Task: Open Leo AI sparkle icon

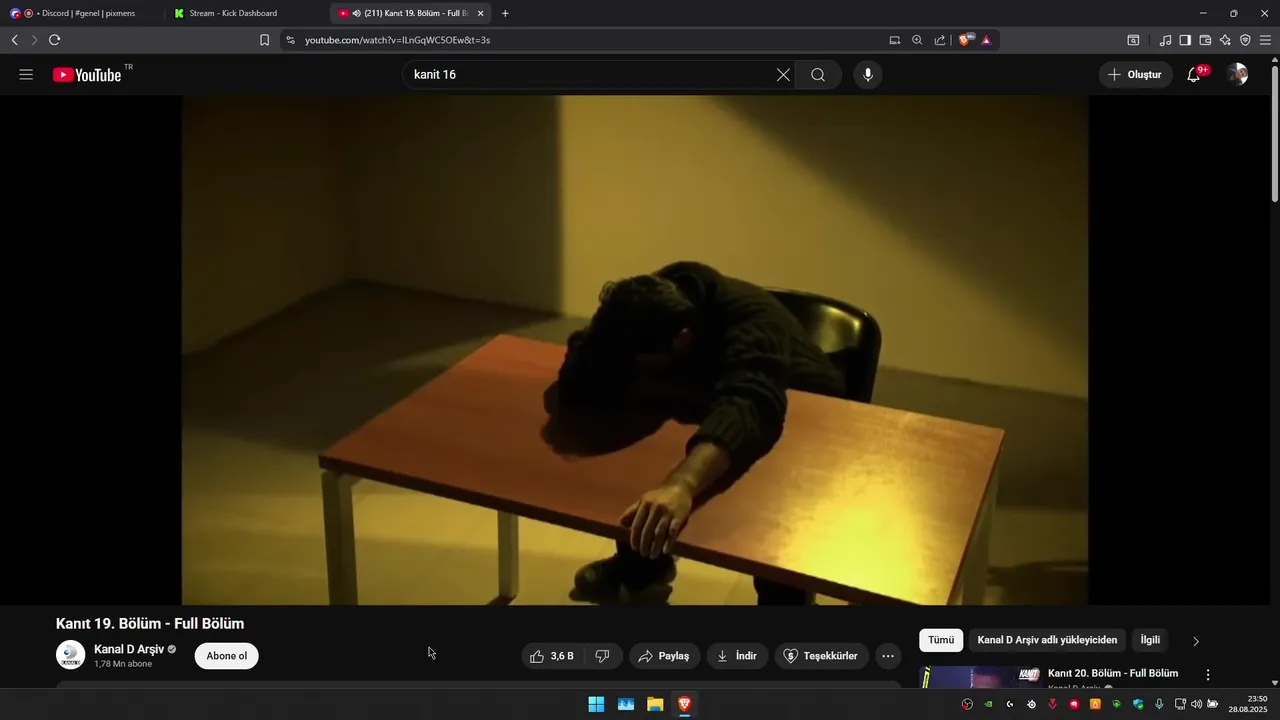Action: (x=1225, y=40)
